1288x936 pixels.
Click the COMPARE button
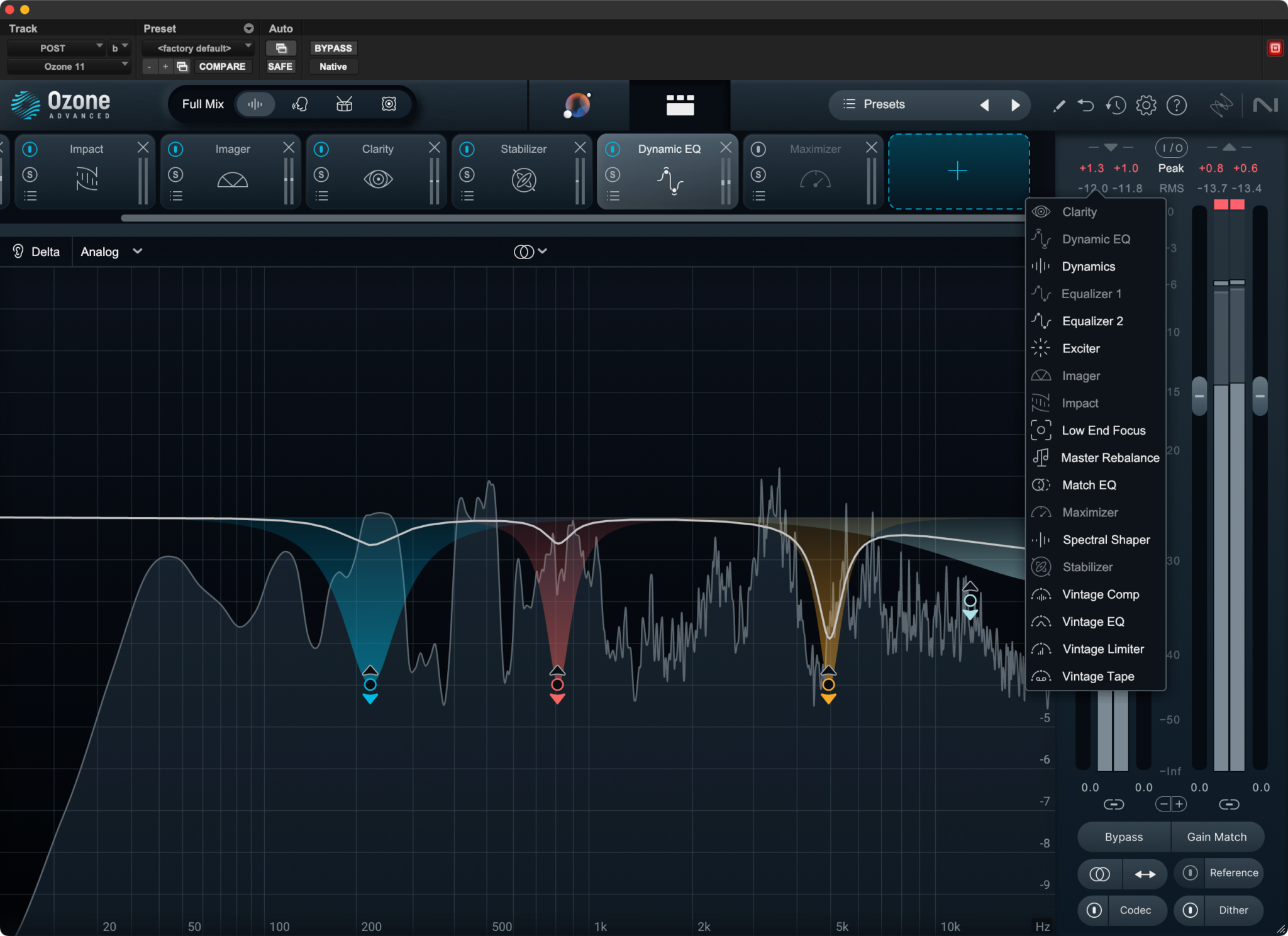click(222, 66)
